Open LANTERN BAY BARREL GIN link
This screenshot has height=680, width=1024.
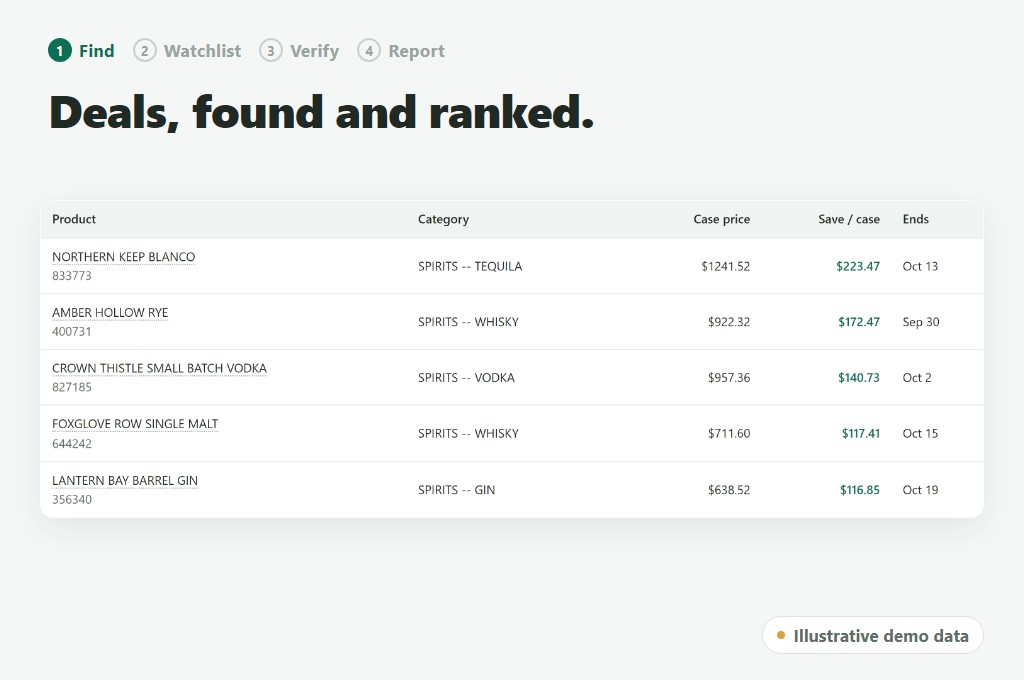click(x=125, y=480)
